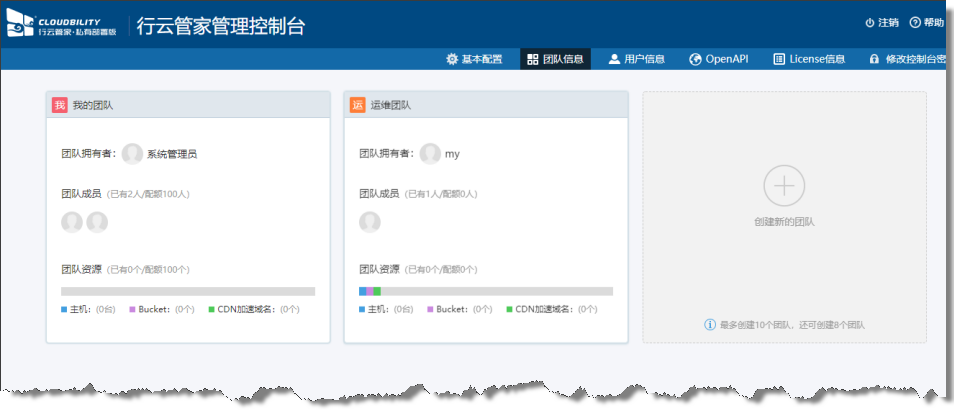Click 系统管理员 owner avatar
Screen dimensions: 954x410
click(x=132, y=154)
